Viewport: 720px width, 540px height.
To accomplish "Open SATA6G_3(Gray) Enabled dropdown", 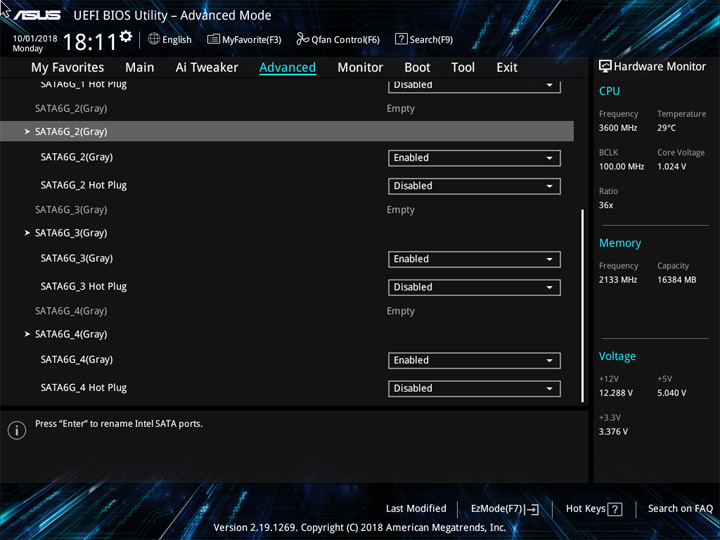I will pyautogui.click(x=474, y=259).
